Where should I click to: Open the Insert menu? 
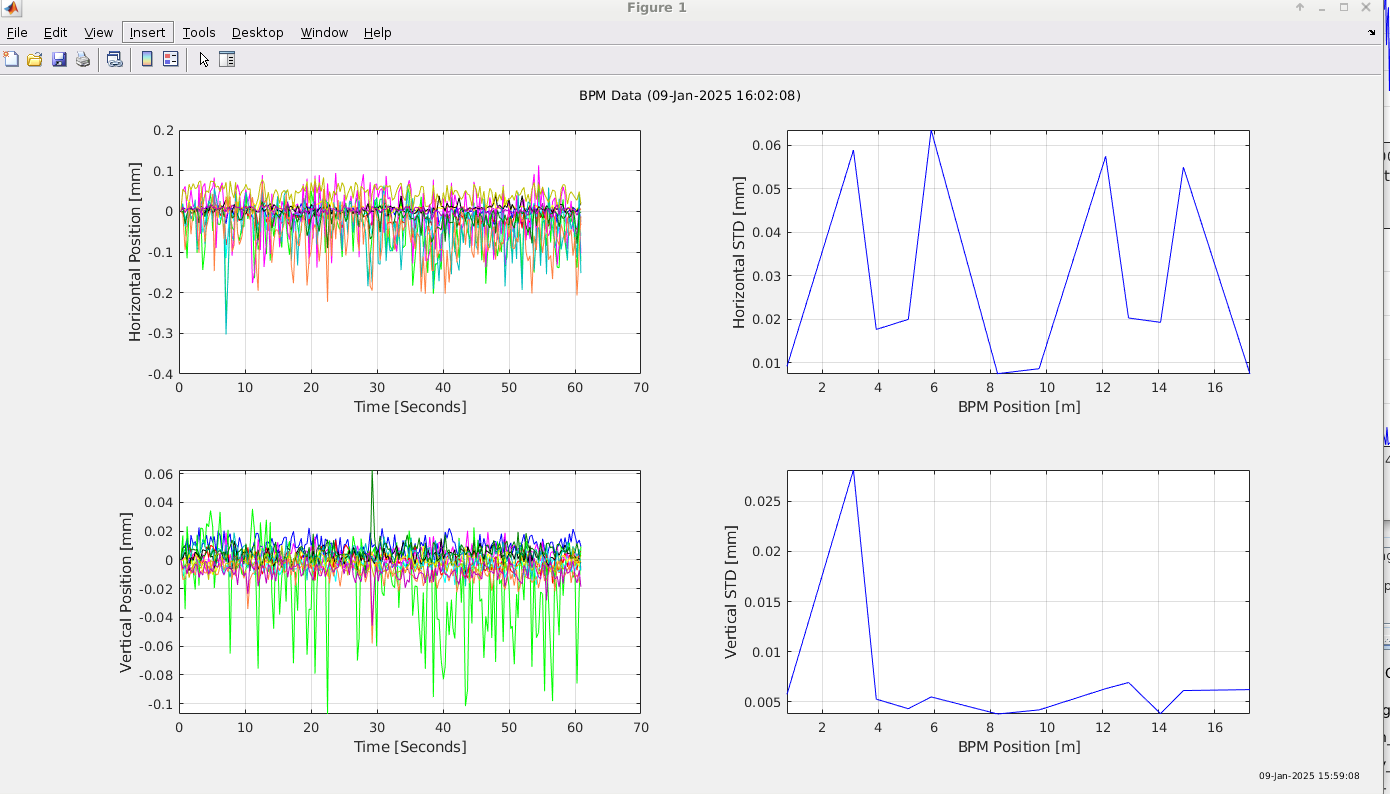coord(147,33)
